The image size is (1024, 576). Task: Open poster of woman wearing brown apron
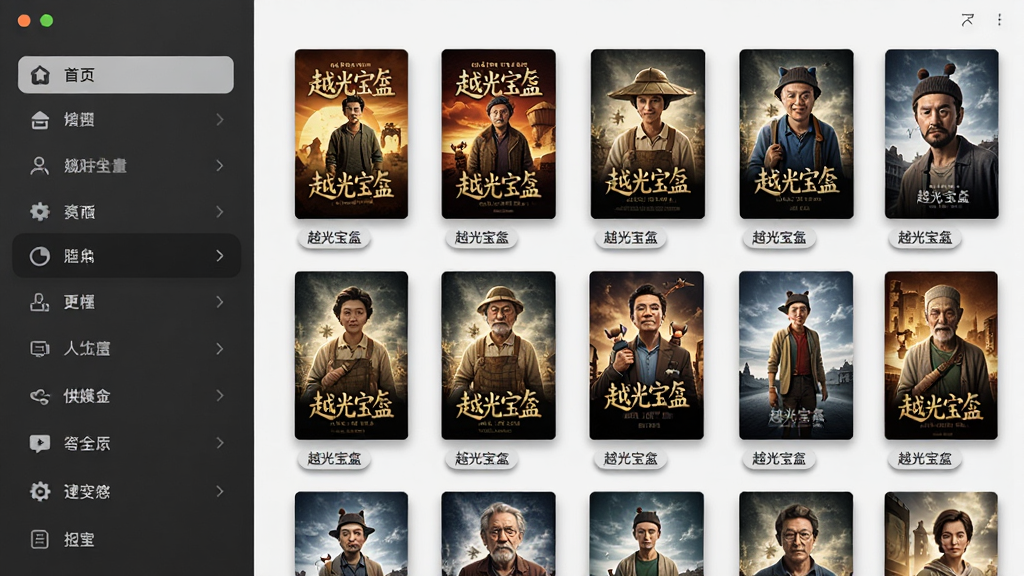(x=351, y=355)
